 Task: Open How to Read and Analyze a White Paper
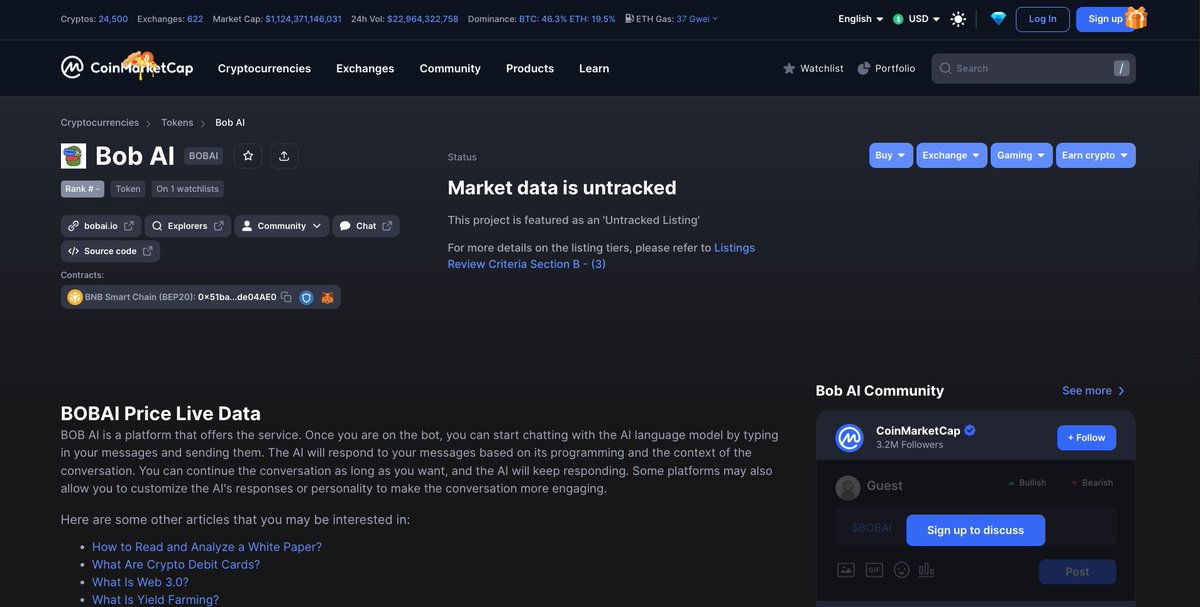pos(207,547)
